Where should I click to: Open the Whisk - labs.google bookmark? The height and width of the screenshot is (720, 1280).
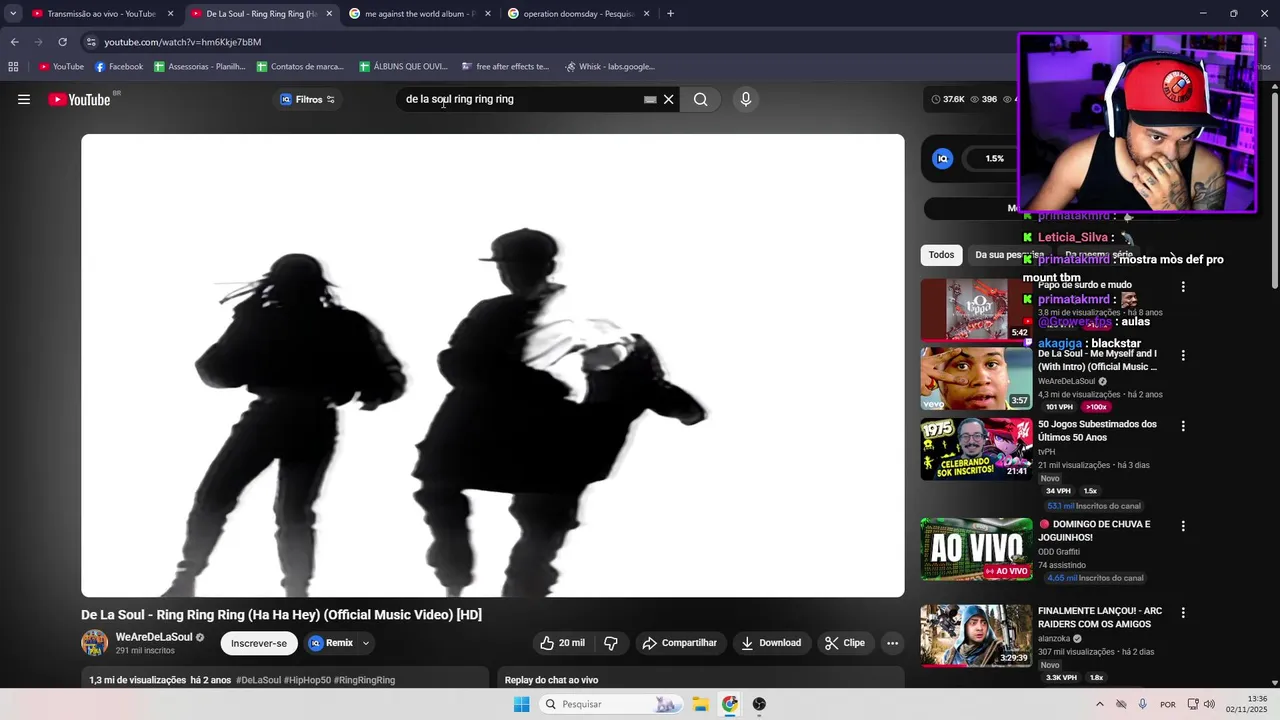pos(610,67)
